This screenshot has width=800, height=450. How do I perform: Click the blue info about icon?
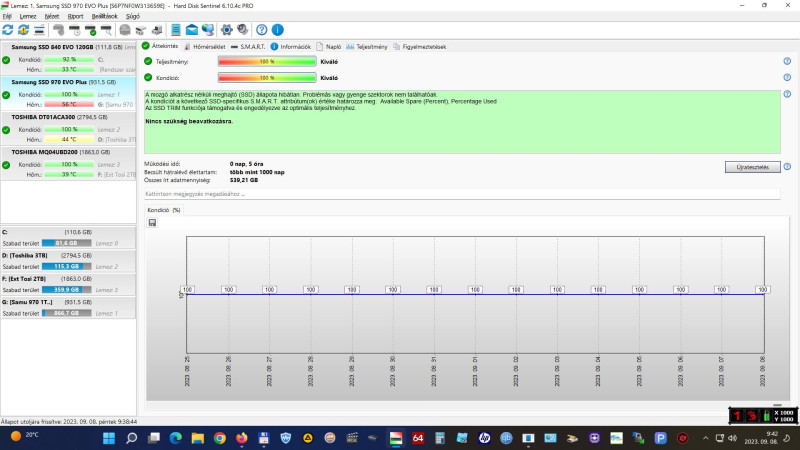278,30
